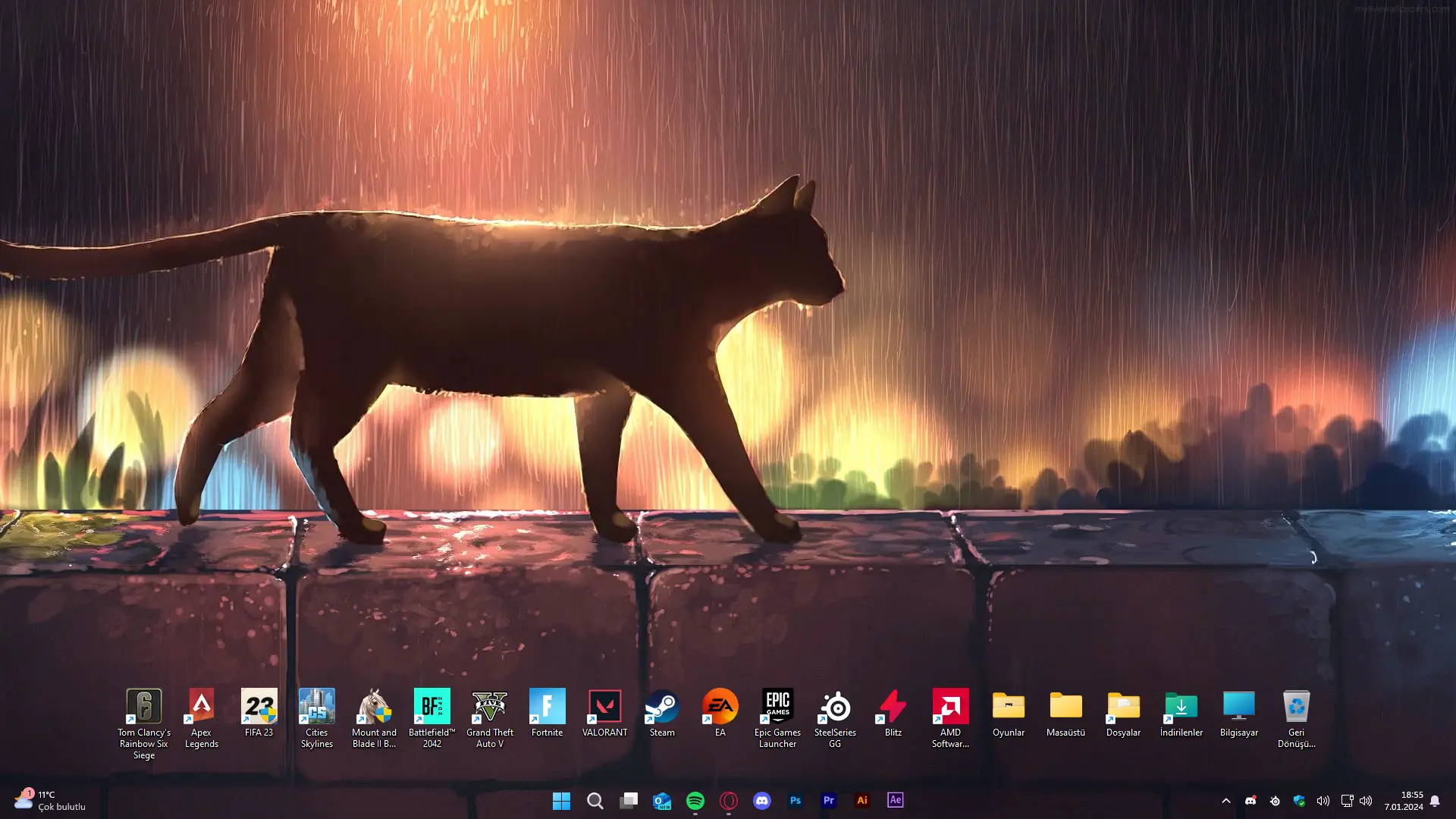The height and width of the screenshot is (819, 1456).
Task: Click the Geri Dönüşüm recycle bin icon
Action: click(x=1297, y=717)
